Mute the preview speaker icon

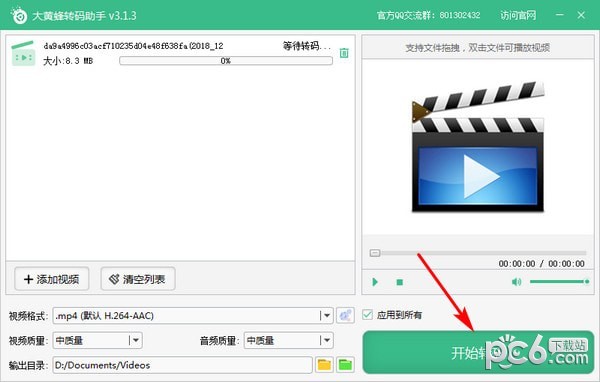516,282
